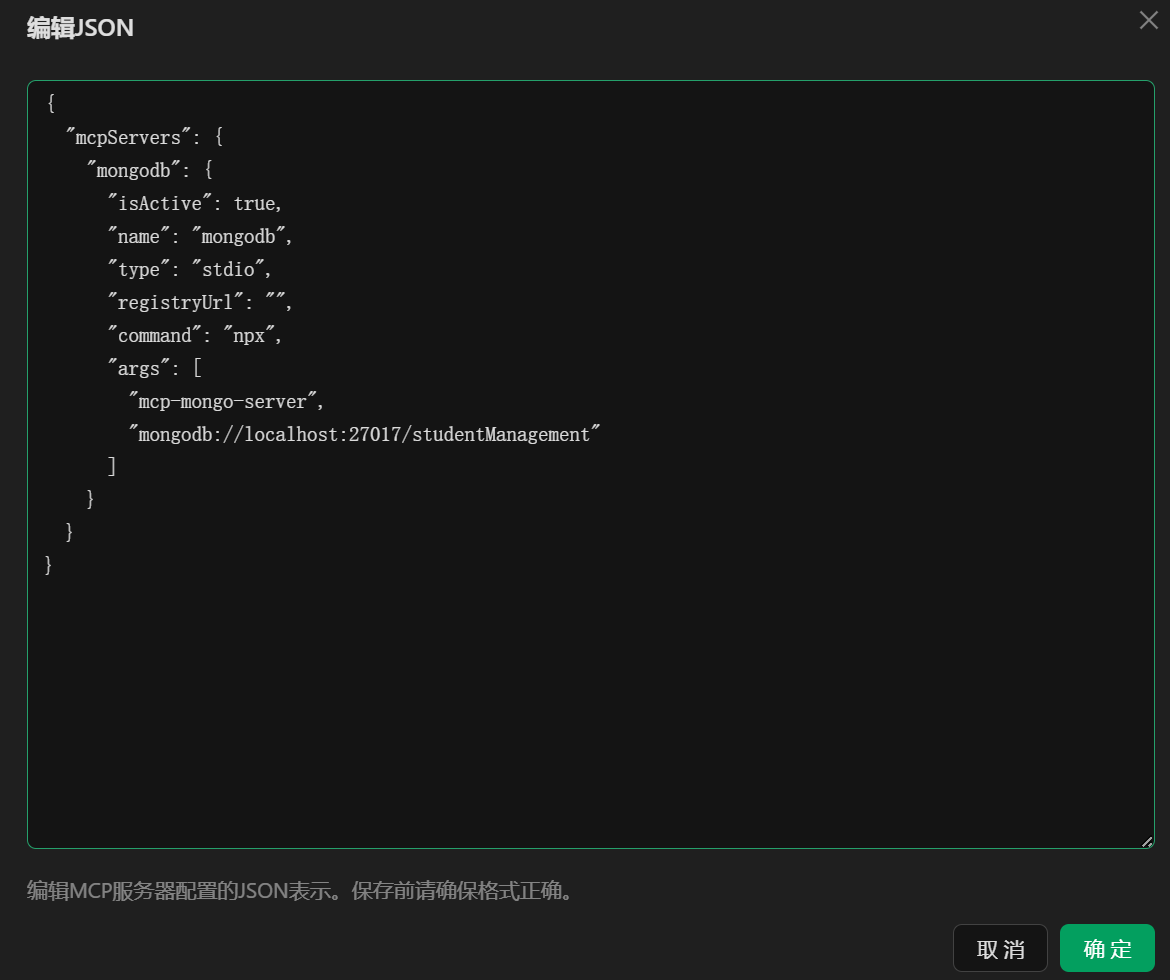Click the "mcpServers" key line
Image resolution: width=1170 pixels, height=980 pixels.
pos(144,137)
